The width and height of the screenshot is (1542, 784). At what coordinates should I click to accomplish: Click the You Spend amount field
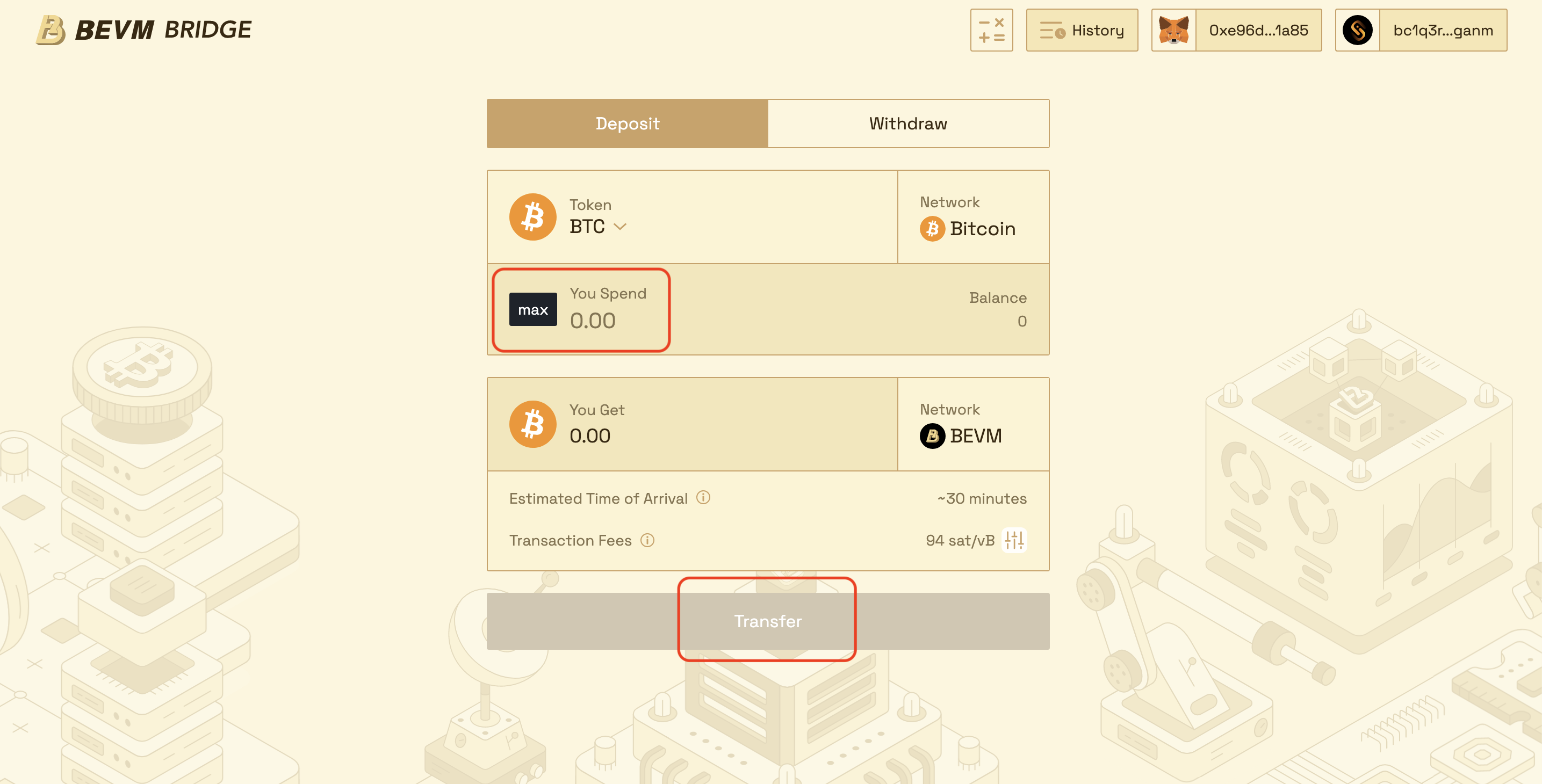[x=604, y=321]
